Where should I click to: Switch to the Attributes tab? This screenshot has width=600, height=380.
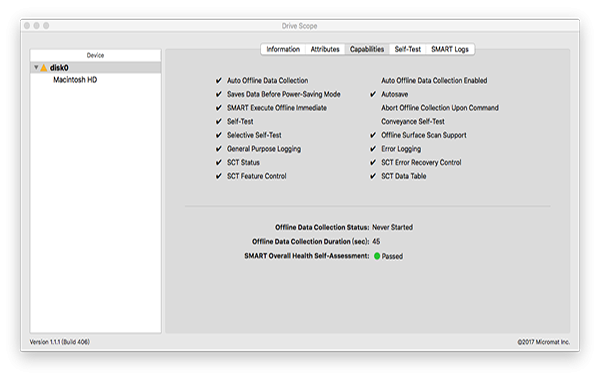(325, 49)
